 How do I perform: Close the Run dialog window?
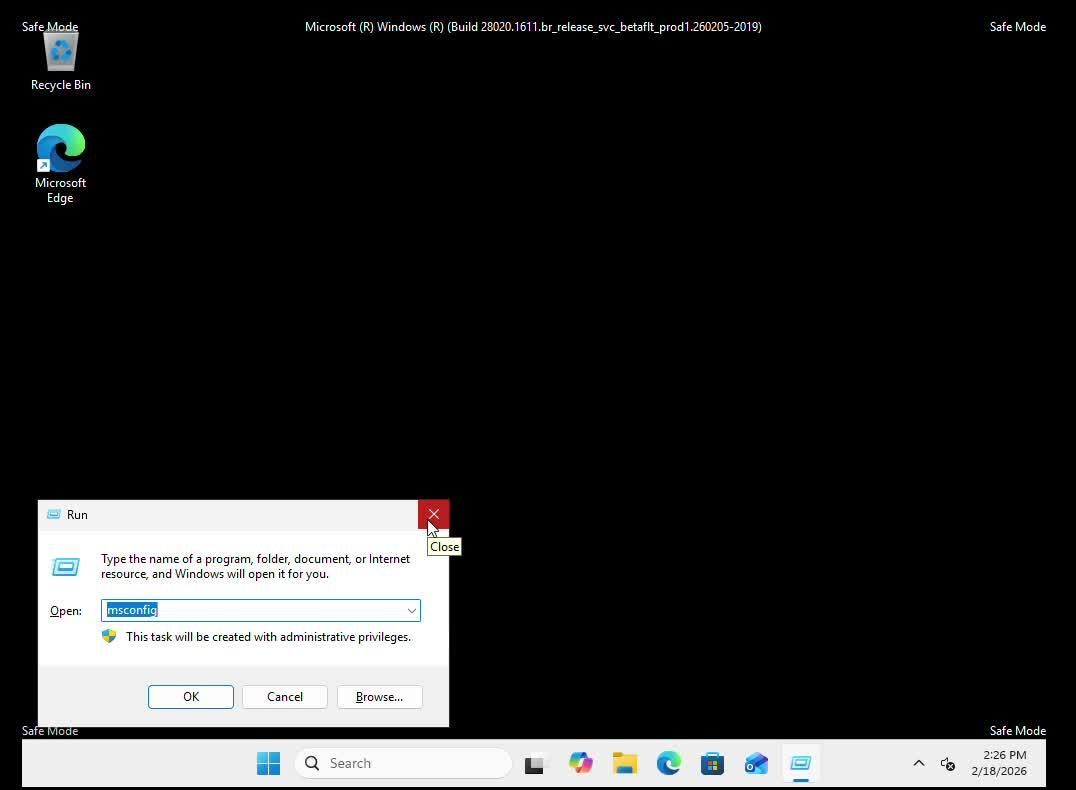coord(433,514)
